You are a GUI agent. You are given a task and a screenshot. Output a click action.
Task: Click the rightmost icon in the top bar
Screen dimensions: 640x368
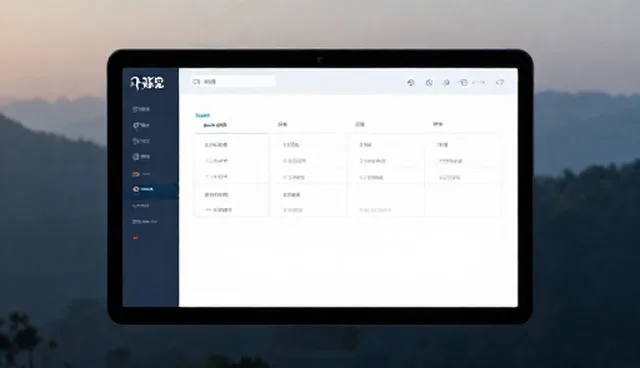click(500, 82)
